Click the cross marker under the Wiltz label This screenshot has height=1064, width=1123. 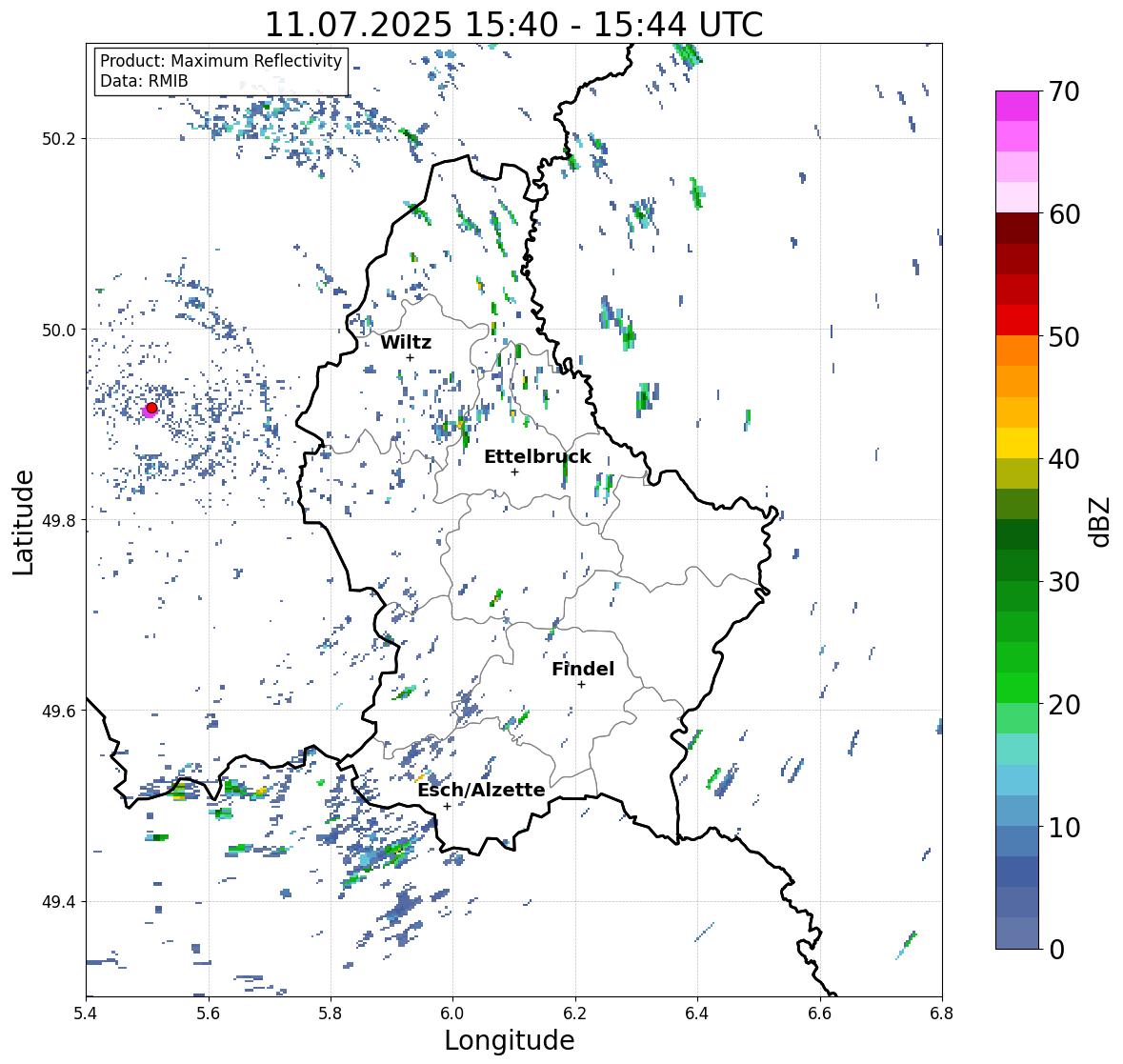point(410,358)
